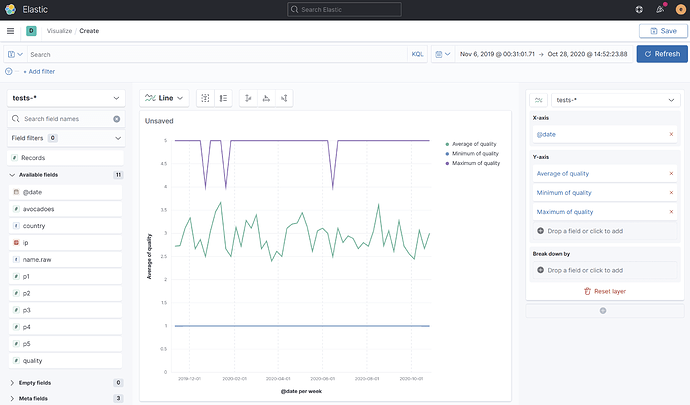Open the filter options icon

tap(10, 72)
